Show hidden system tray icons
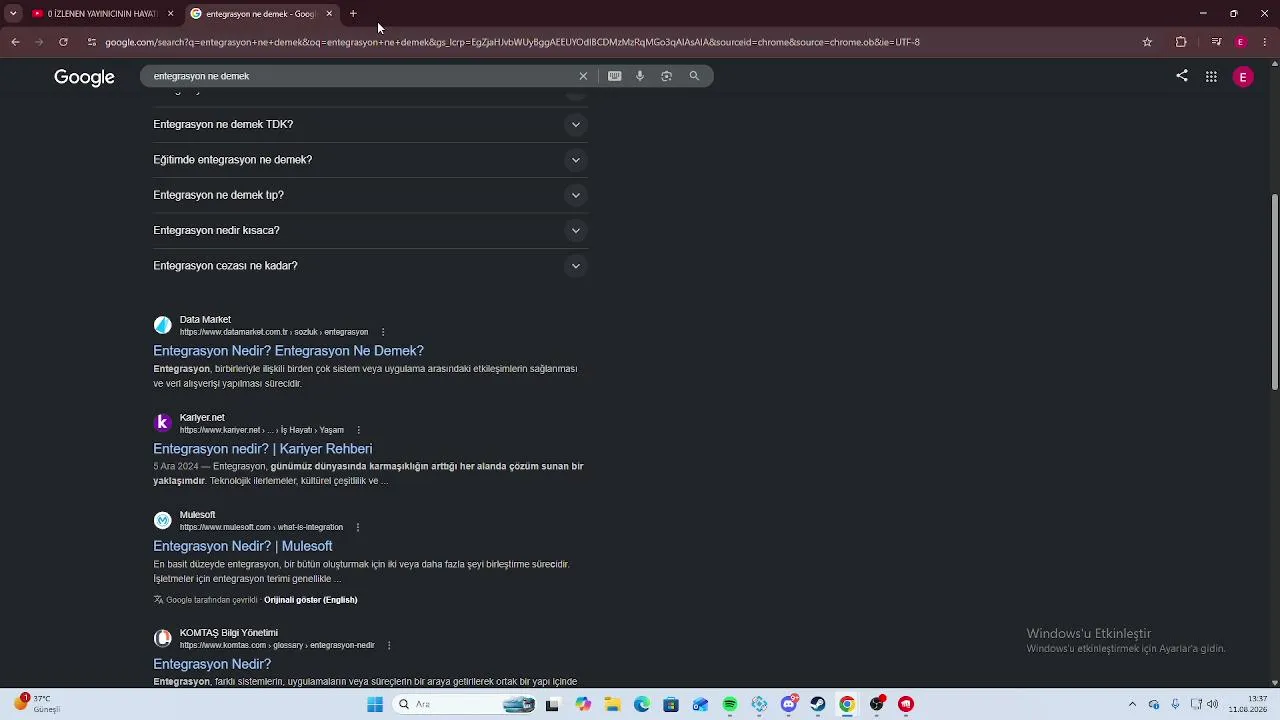The image size is (1280, 720). [1132, 704]
